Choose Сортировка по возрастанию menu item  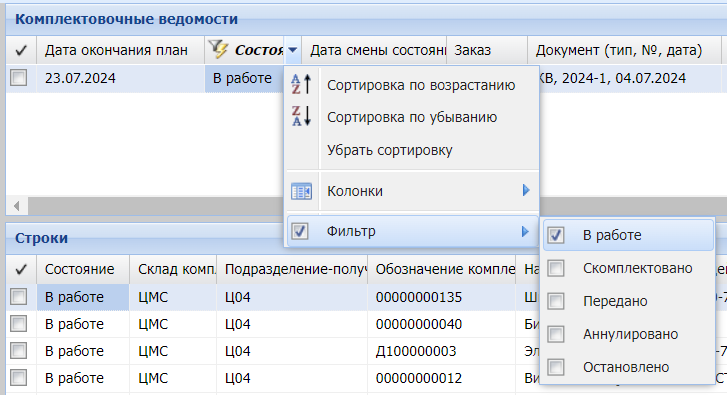coord(421,85)
